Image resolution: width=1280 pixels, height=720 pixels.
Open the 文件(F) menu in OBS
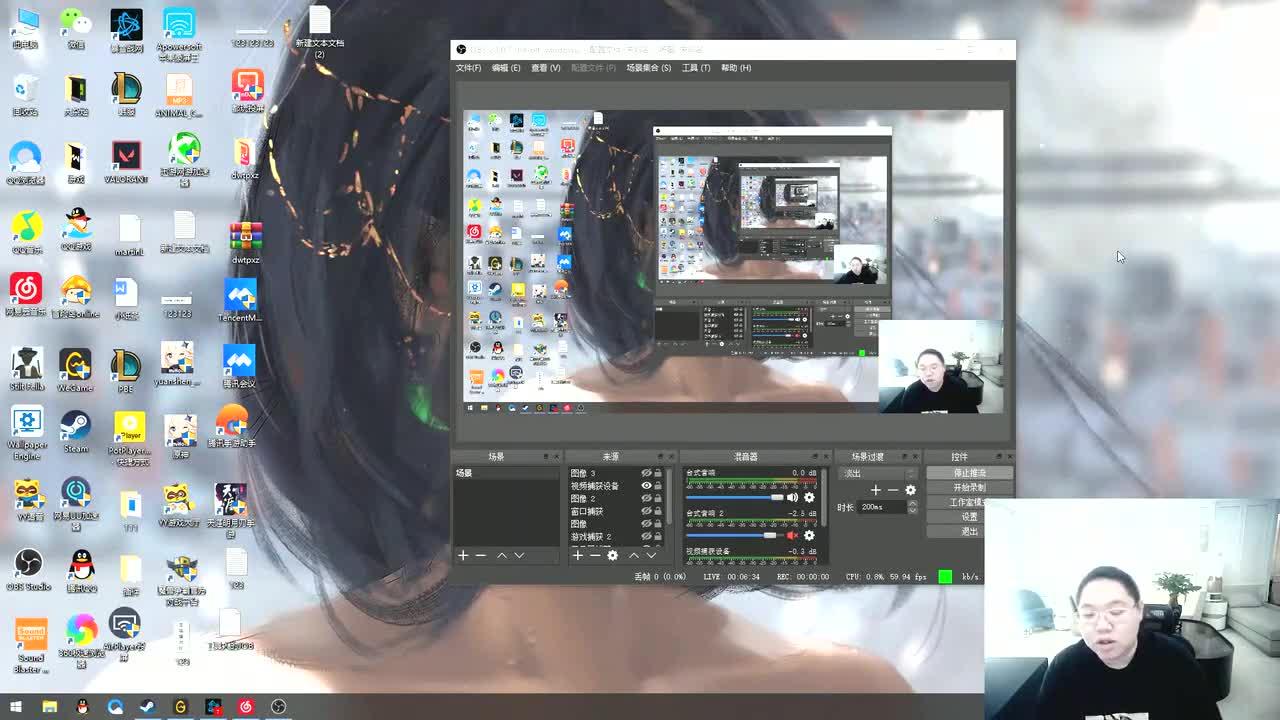click(x=468, y=68)
